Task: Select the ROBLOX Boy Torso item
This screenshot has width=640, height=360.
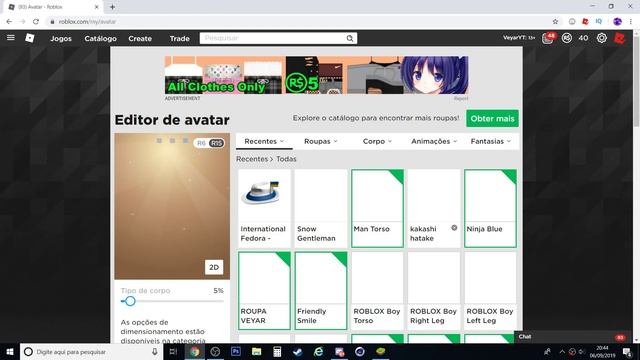Action: (x=377, y=291)
